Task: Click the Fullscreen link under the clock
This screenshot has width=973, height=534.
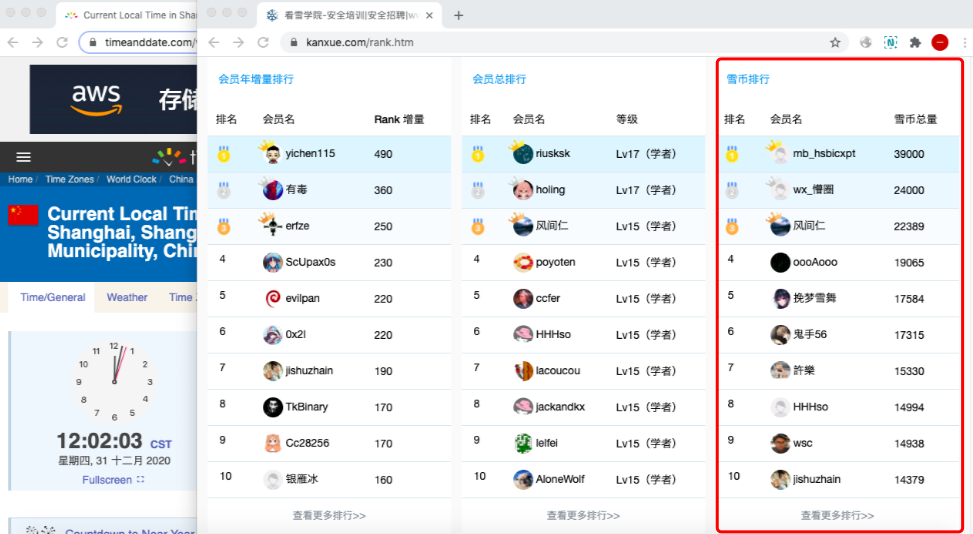Action: pos(113,480)
